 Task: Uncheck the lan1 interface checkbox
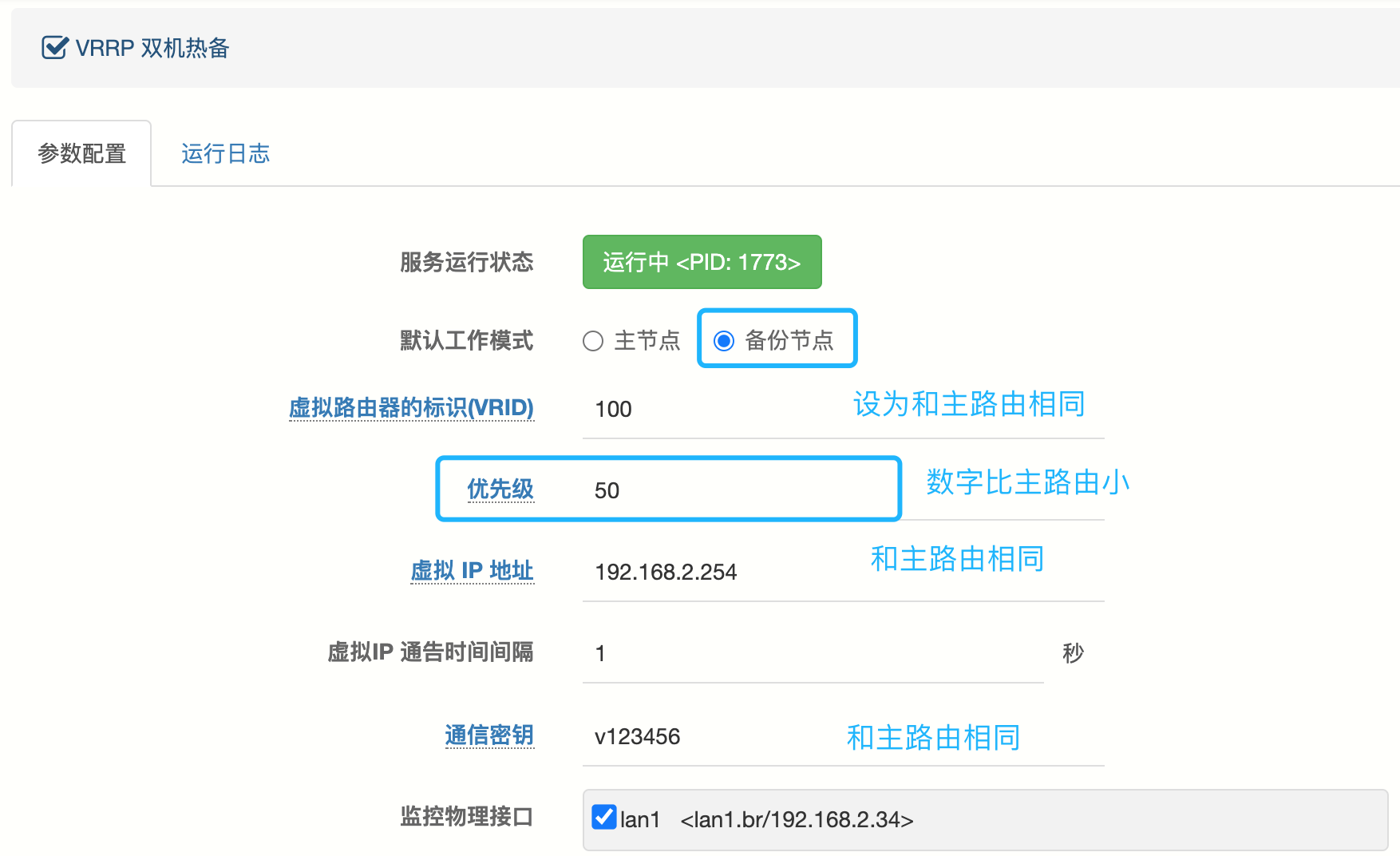pos(603,818)
